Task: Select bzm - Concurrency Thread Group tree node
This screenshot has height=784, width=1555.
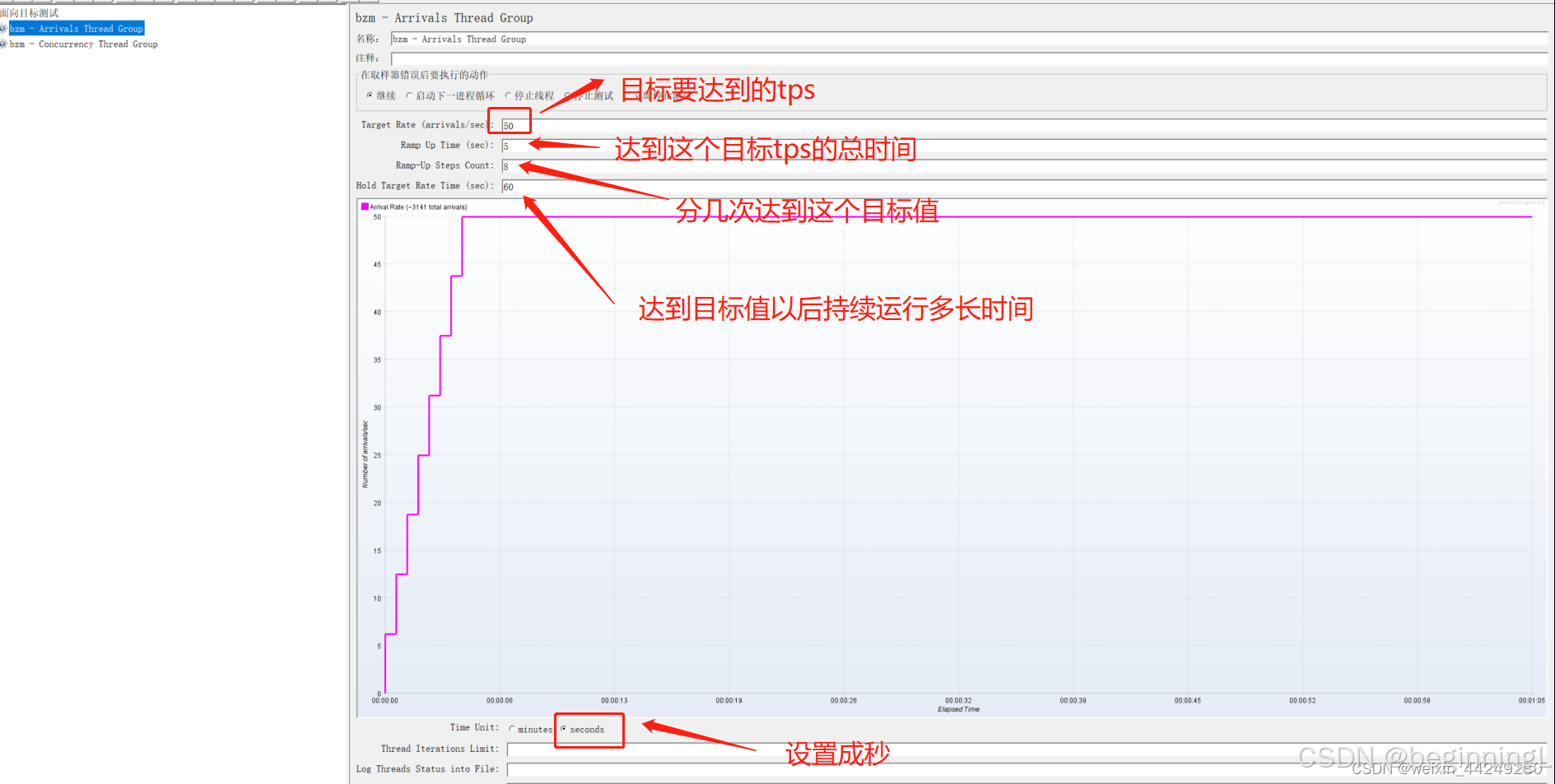Action: (83, 44)
